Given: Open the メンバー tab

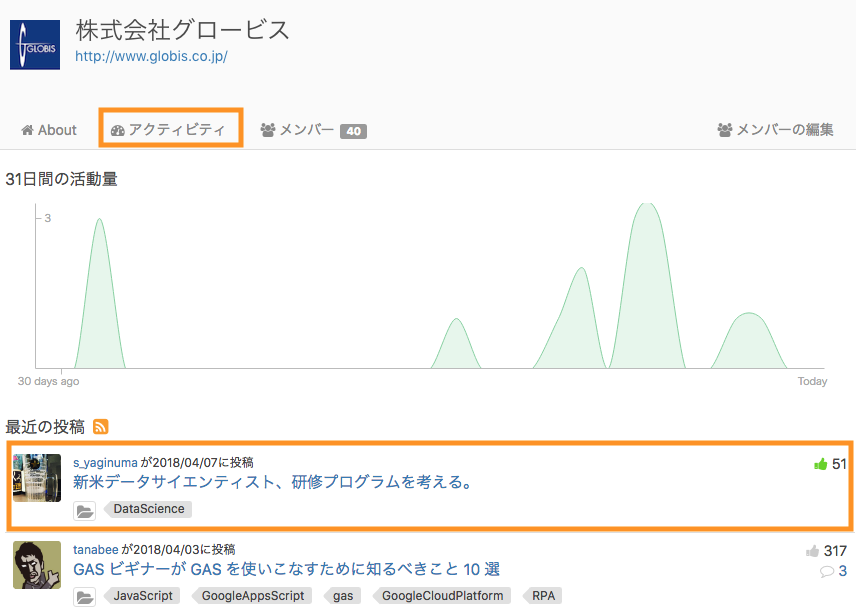Looking at the screenshot, I should click(x=313, y=130).
